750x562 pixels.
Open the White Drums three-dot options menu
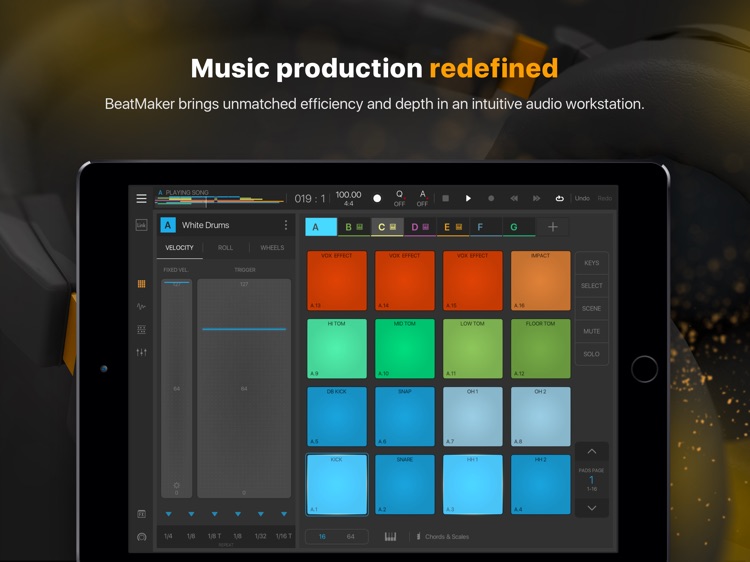click(x=286, y=225)
